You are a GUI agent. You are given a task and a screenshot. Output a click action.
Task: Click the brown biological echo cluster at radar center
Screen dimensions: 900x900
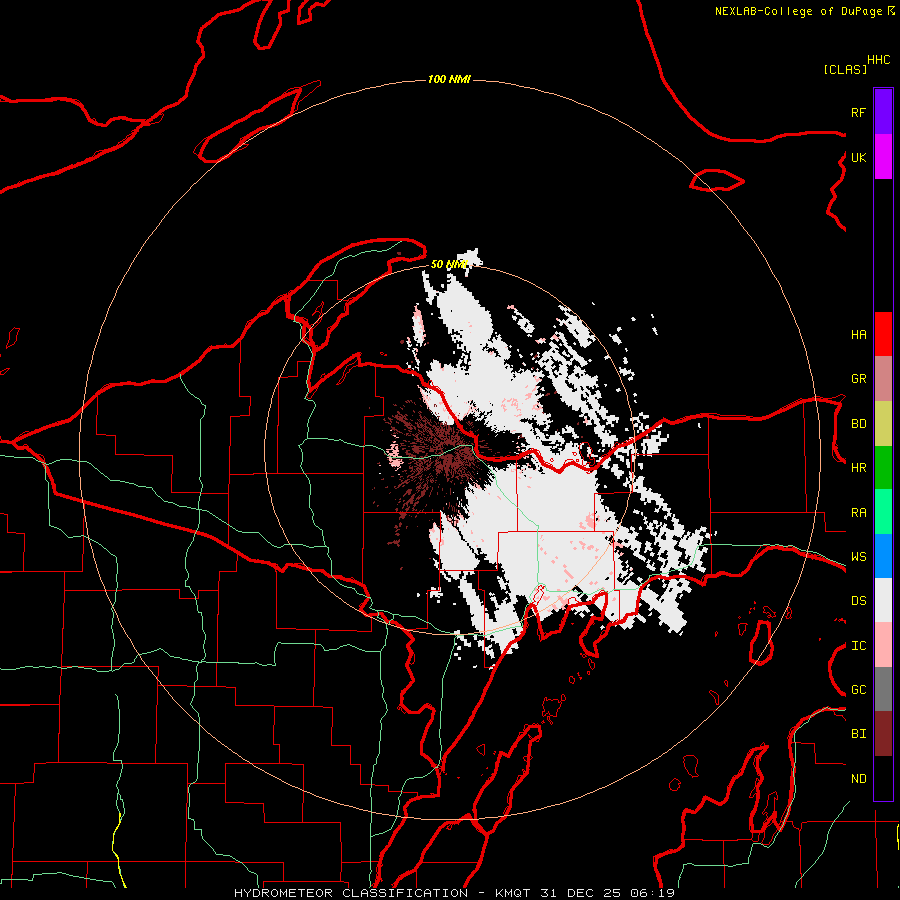(442, 459)
